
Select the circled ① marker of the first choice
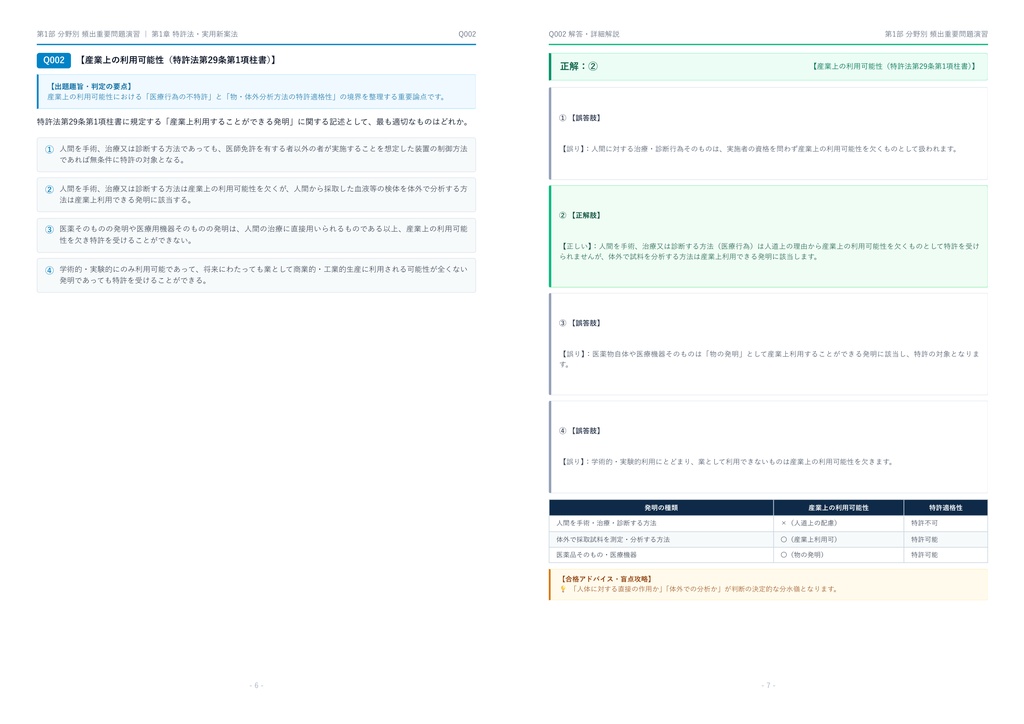(49, 150)
